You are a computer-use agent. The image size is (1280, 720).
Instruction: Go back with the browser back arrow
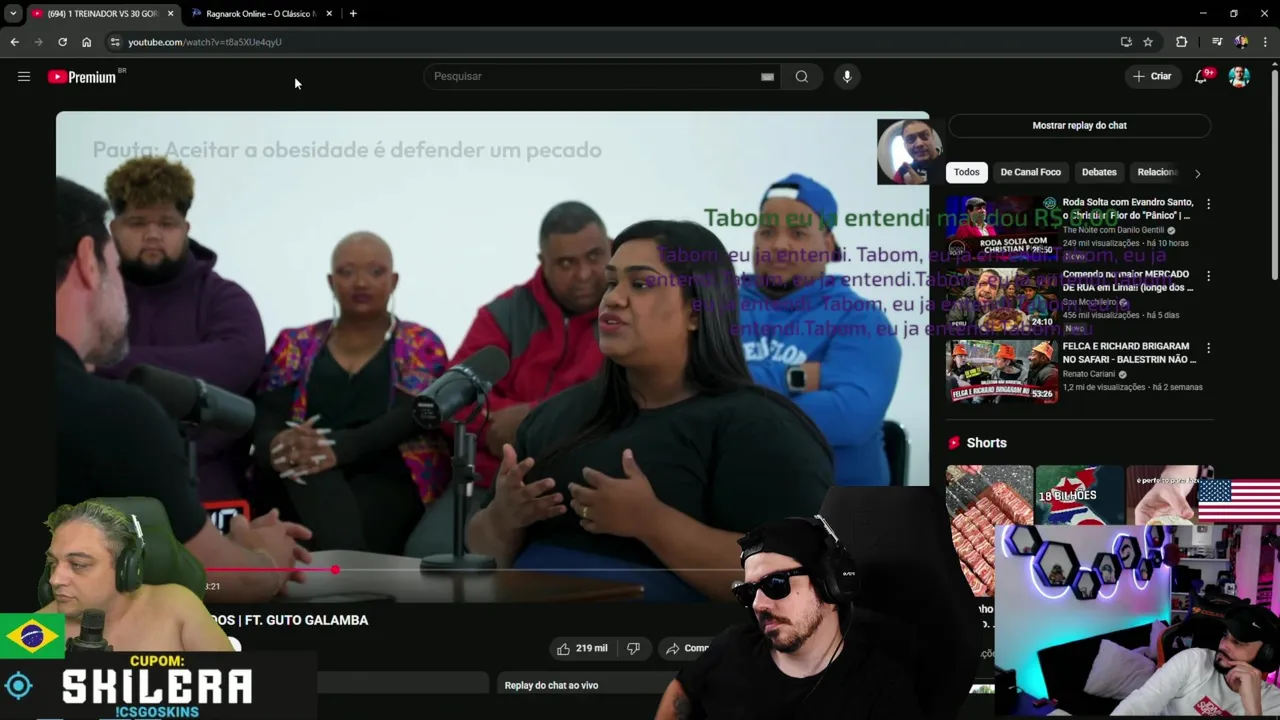[x=14, y=42]
